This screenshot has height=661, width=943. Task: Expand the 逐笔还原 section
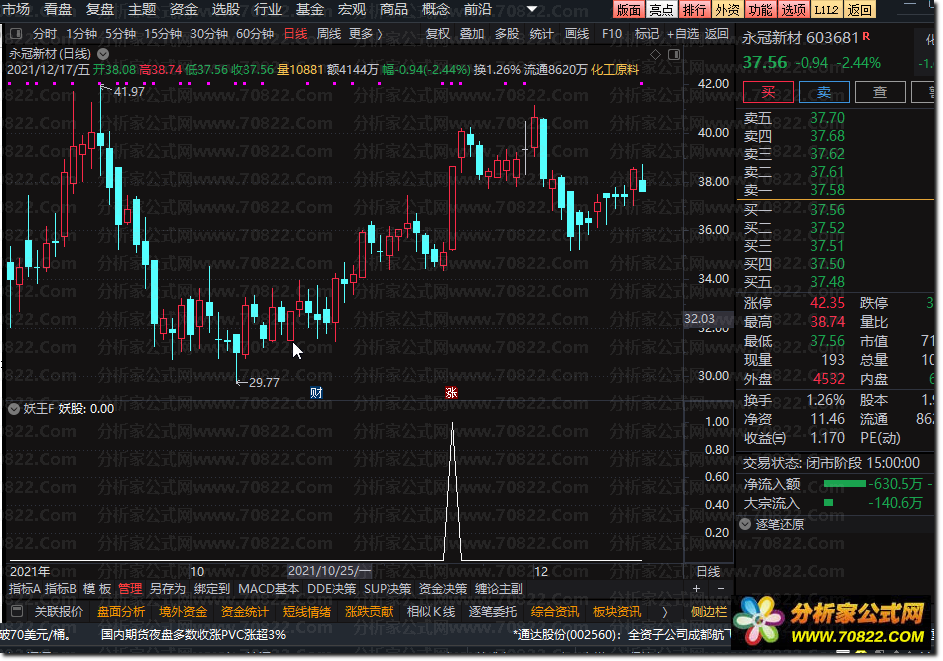745,524
